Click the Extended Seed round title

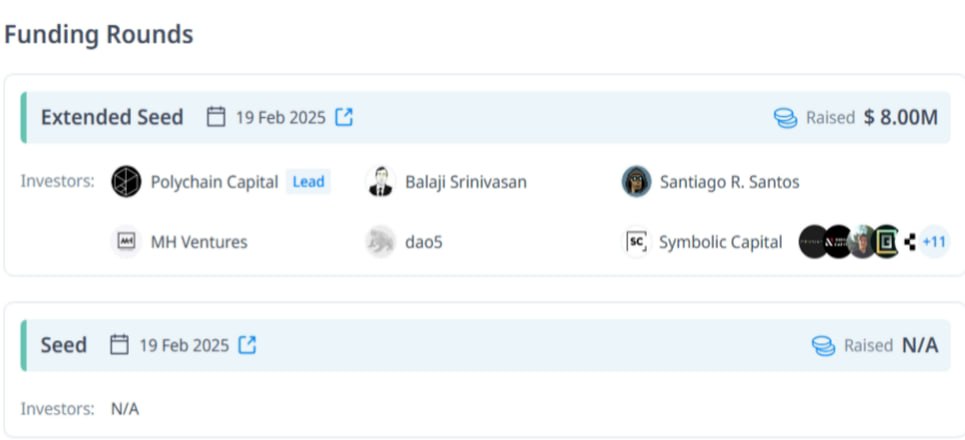112,117
